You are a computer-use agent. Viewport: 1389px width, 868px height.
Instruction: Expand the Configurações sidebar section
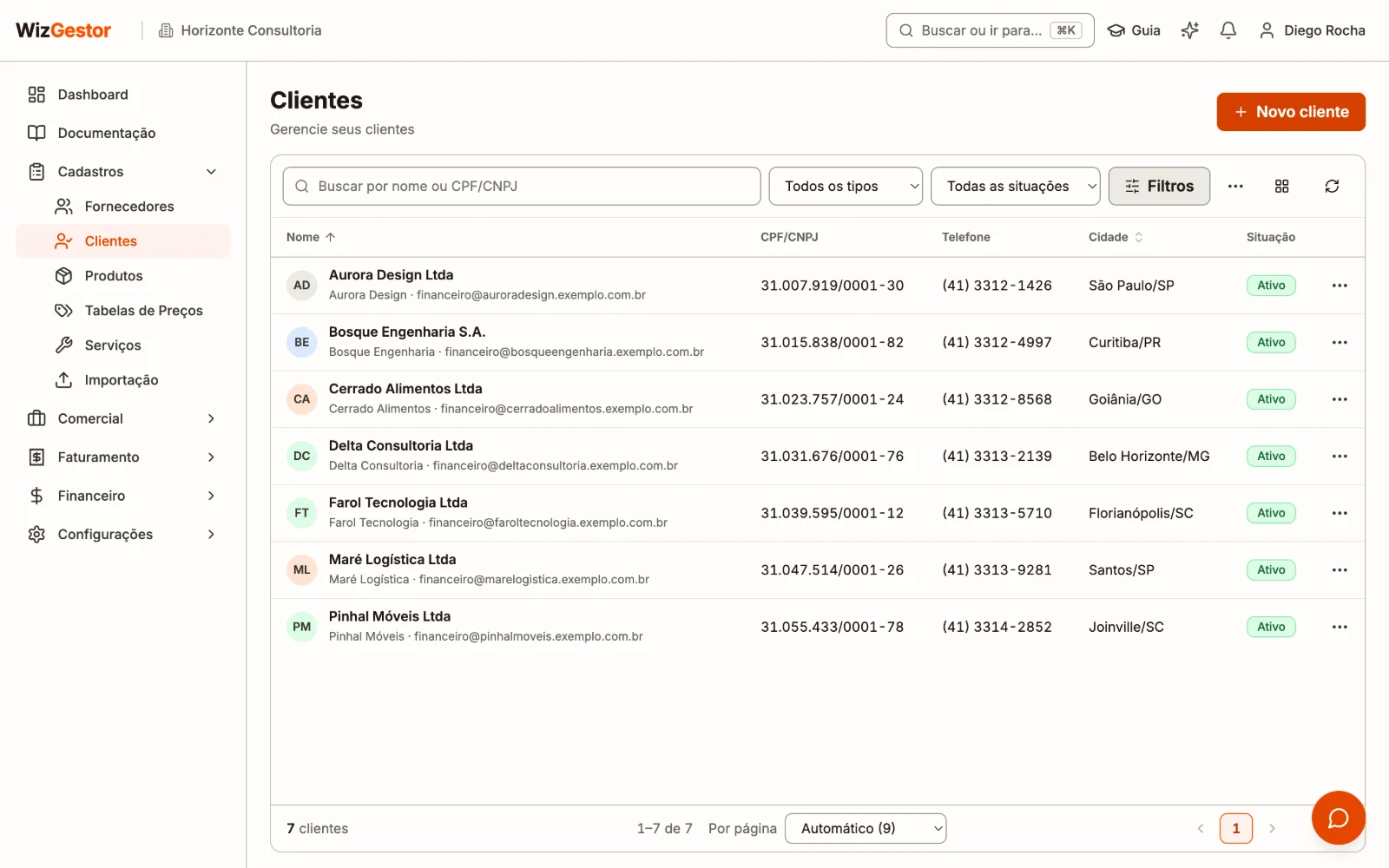(x=122, y=535)
